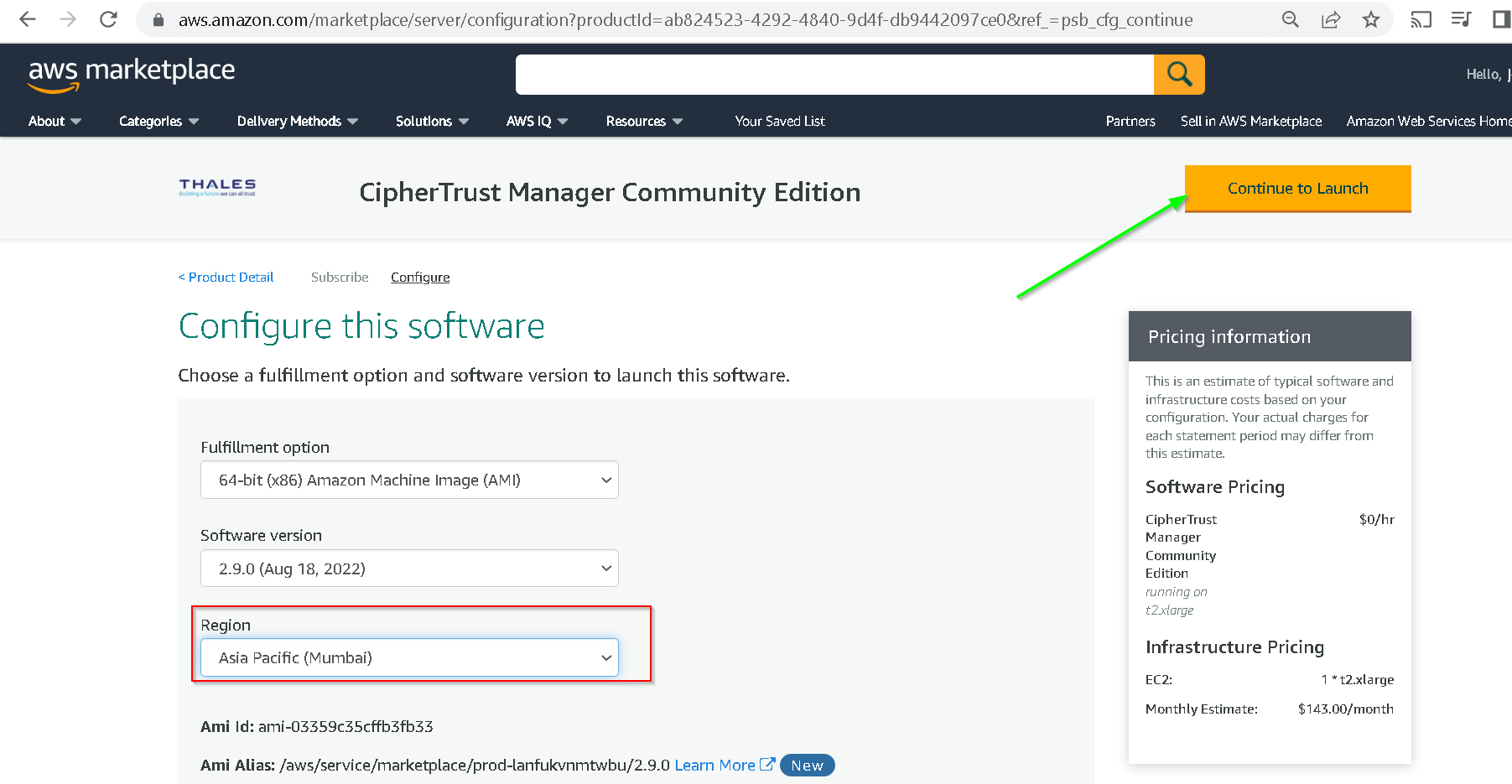This screenshot has width=1512, height=784.
Task: Click the Subscribe breadcrumb step
Action: pos(340,277)
